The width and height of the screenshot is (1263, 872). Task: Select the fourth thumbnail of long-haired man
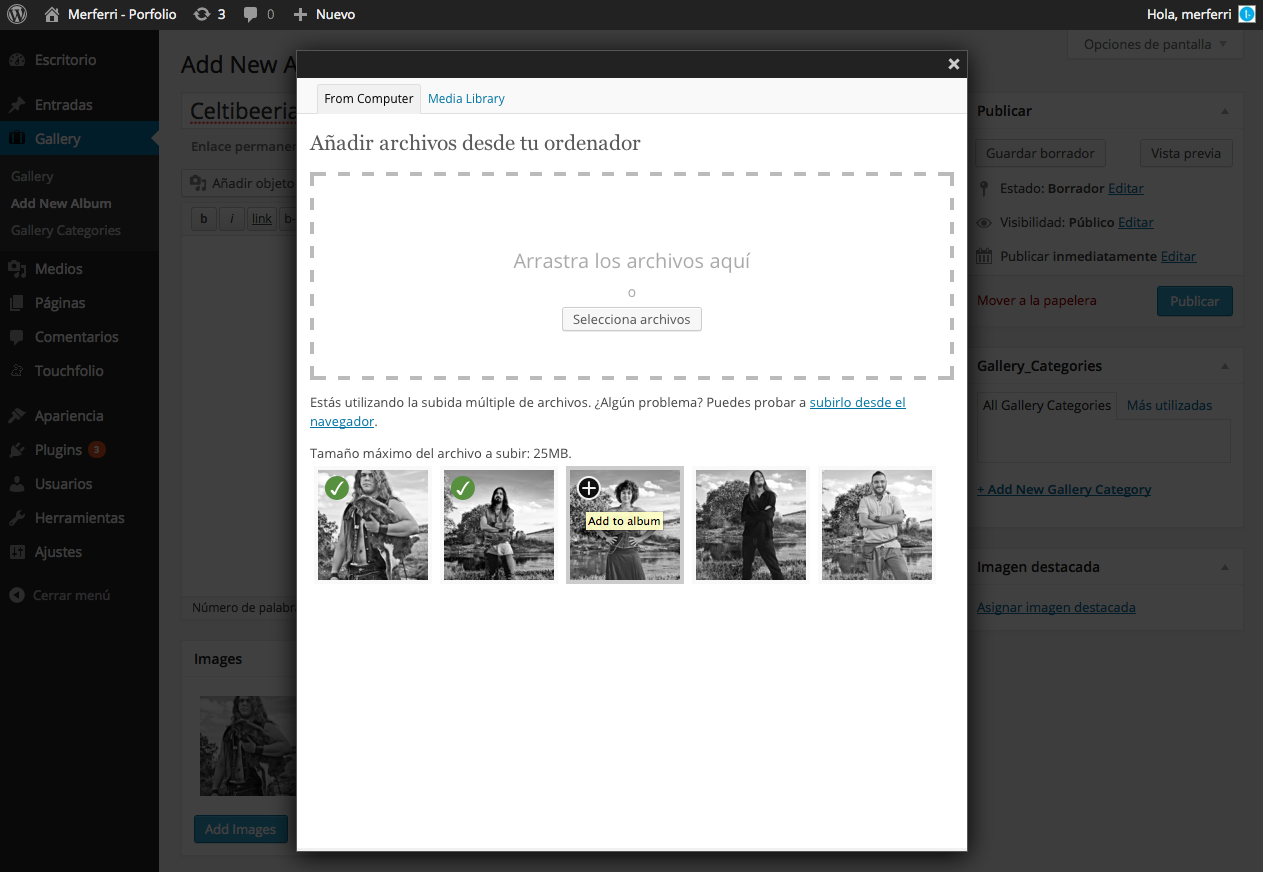[751, 525]
